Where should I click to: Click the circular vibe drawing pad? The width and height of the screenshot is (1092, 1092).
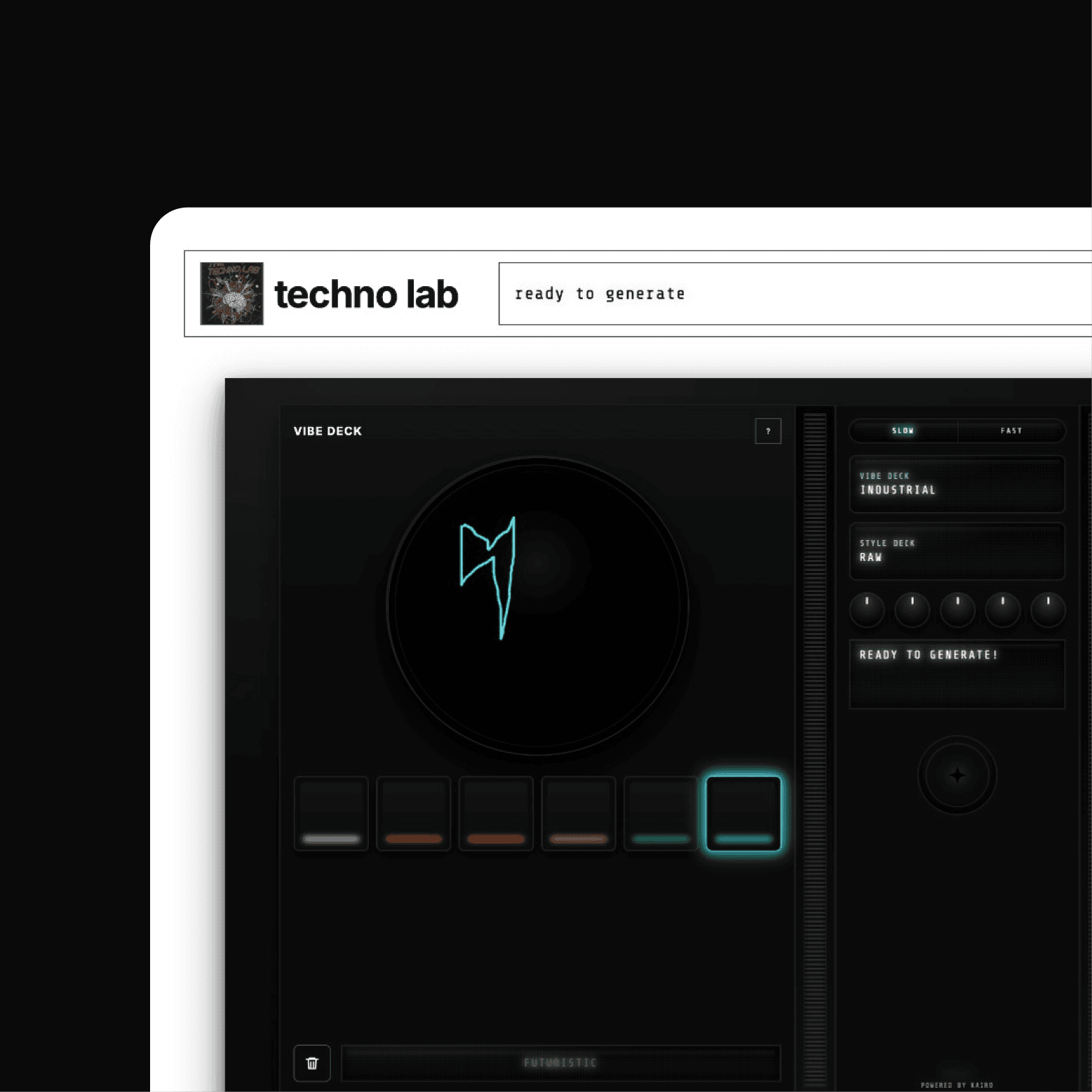[538, 606]
